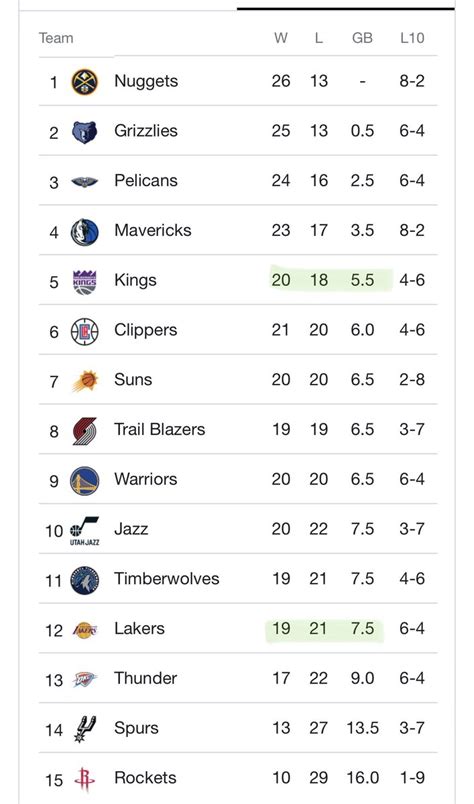Tap the Timberwolves wolf logo
This screenshot has width=474, height=804.
(x=85, y=580)
